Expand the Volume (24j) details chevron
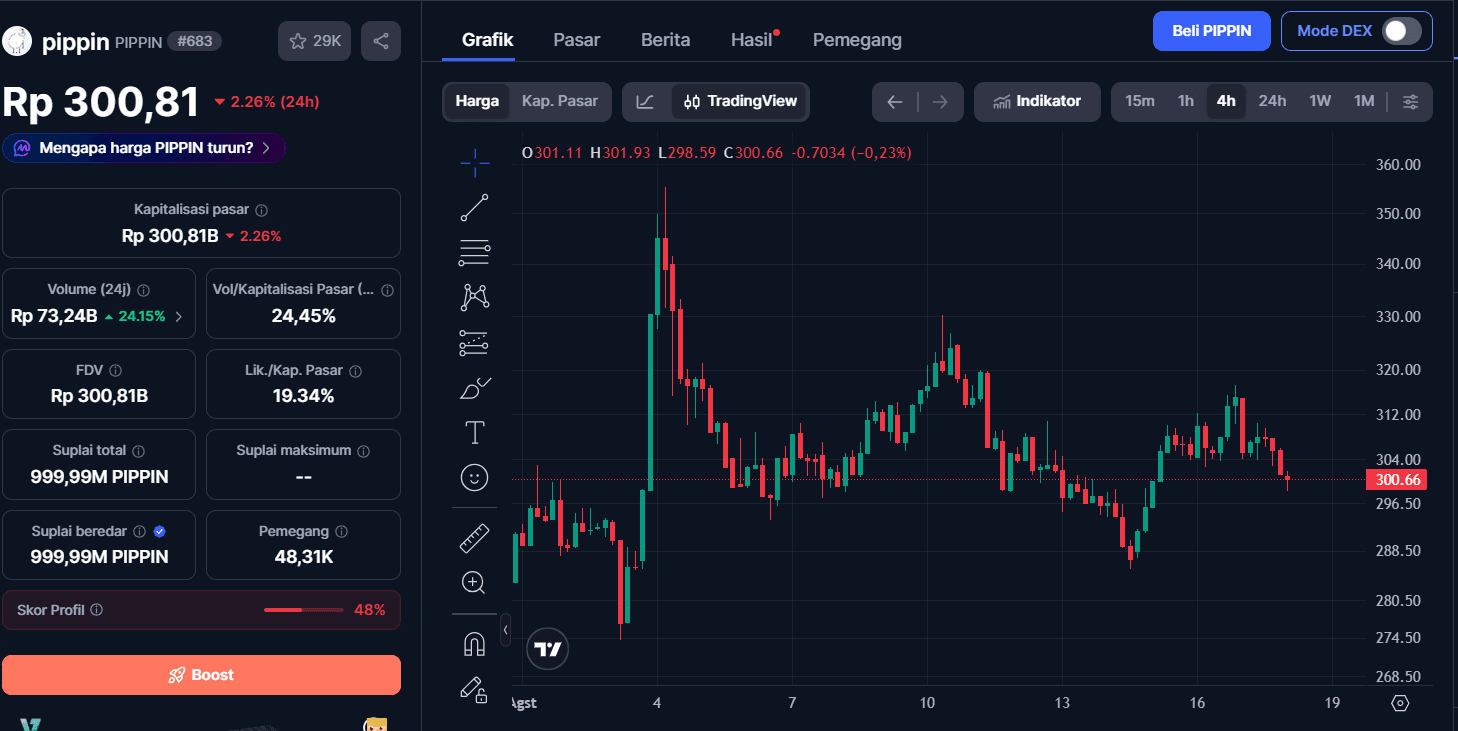The image size is (1458, 731). [179, 317]
